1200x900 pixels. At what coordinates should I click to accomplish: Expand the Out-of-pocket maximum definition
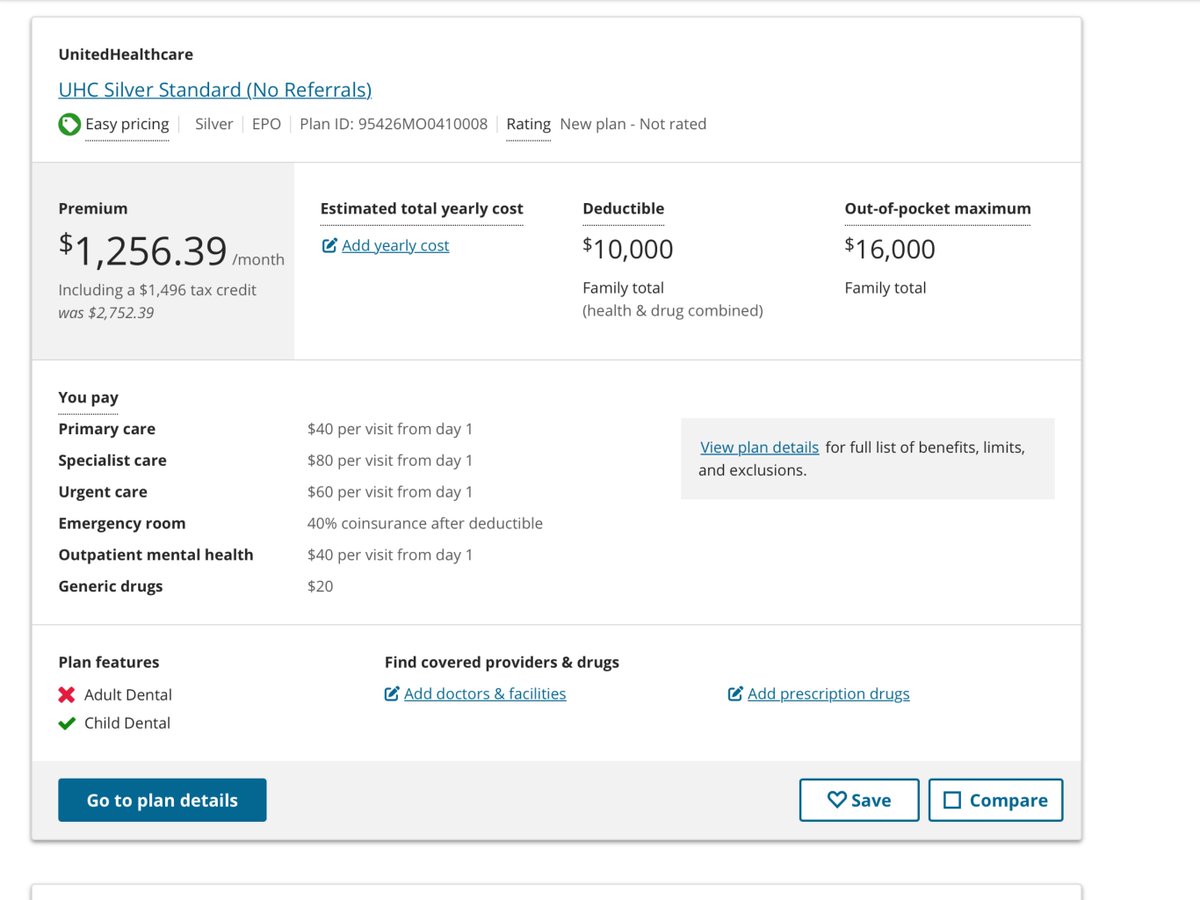click(937, 208)
